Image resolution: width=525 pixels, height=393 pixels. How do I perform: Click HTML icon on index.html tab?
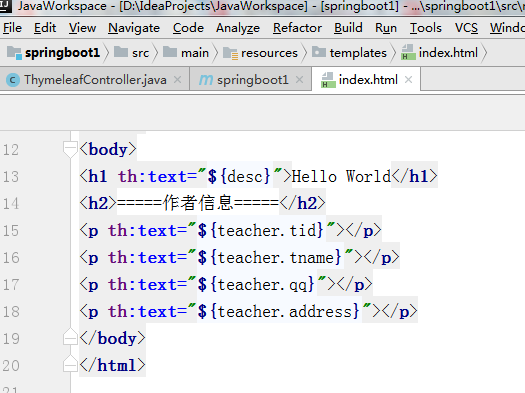tap(328, 80)
